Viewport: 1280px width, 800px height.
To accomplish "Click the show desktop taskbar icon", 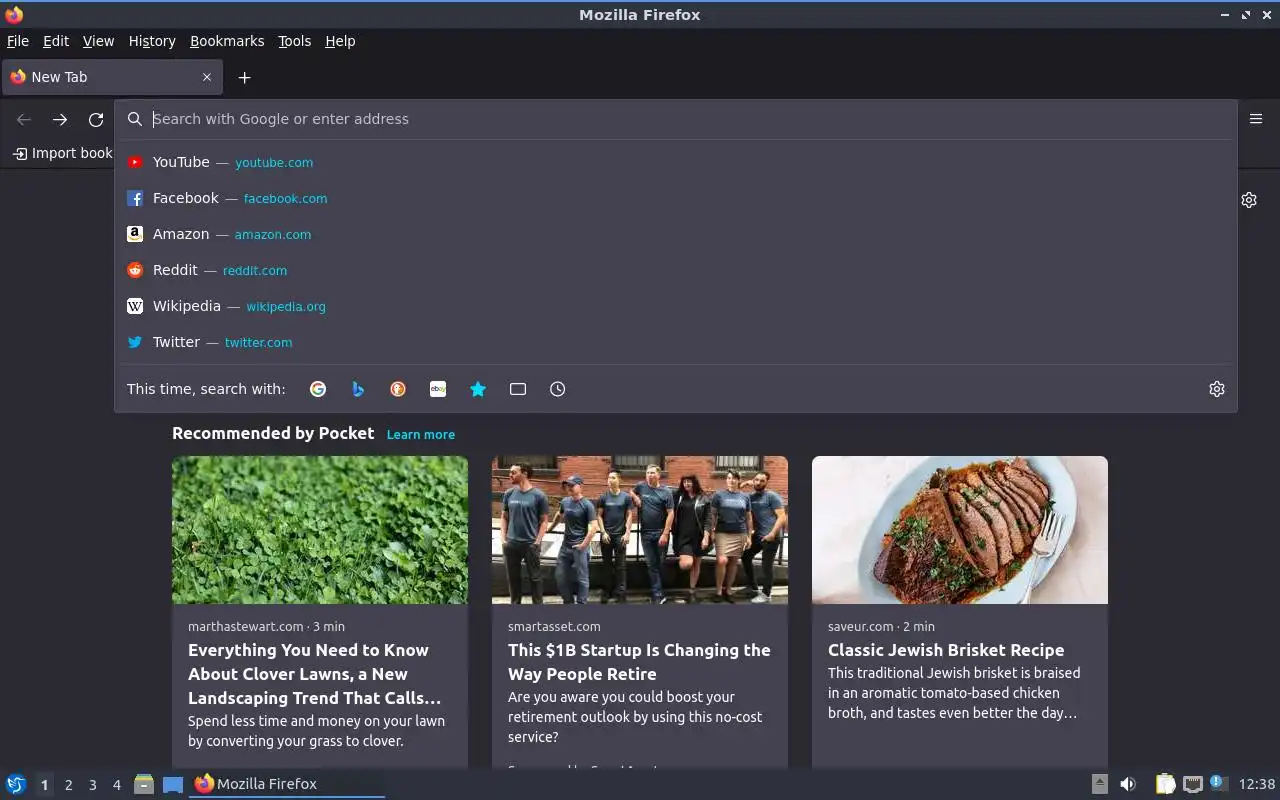I will click(x=173, y=784).
